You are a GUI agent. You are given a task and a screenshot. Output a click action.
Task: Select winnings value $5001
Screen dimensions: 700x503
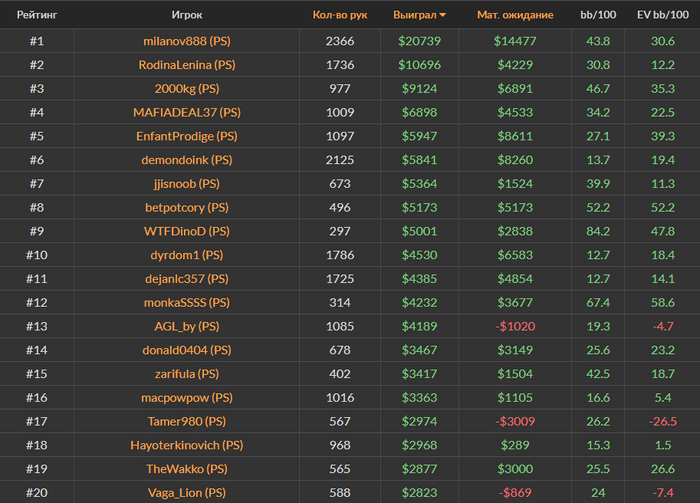pos(419,231)
